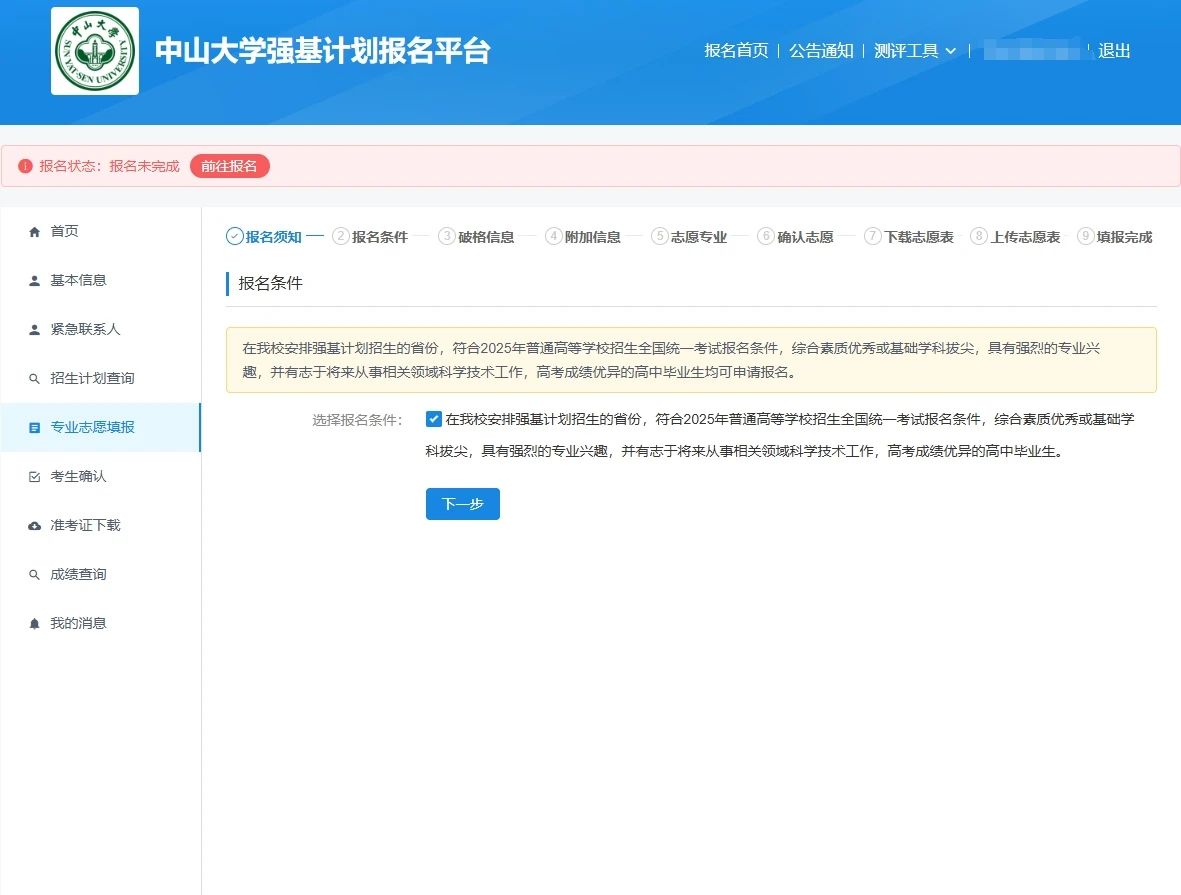Select 专业志愿填报 in sidebar
1181x895 pixels.
pyautogui.click(x=100, y=427)
